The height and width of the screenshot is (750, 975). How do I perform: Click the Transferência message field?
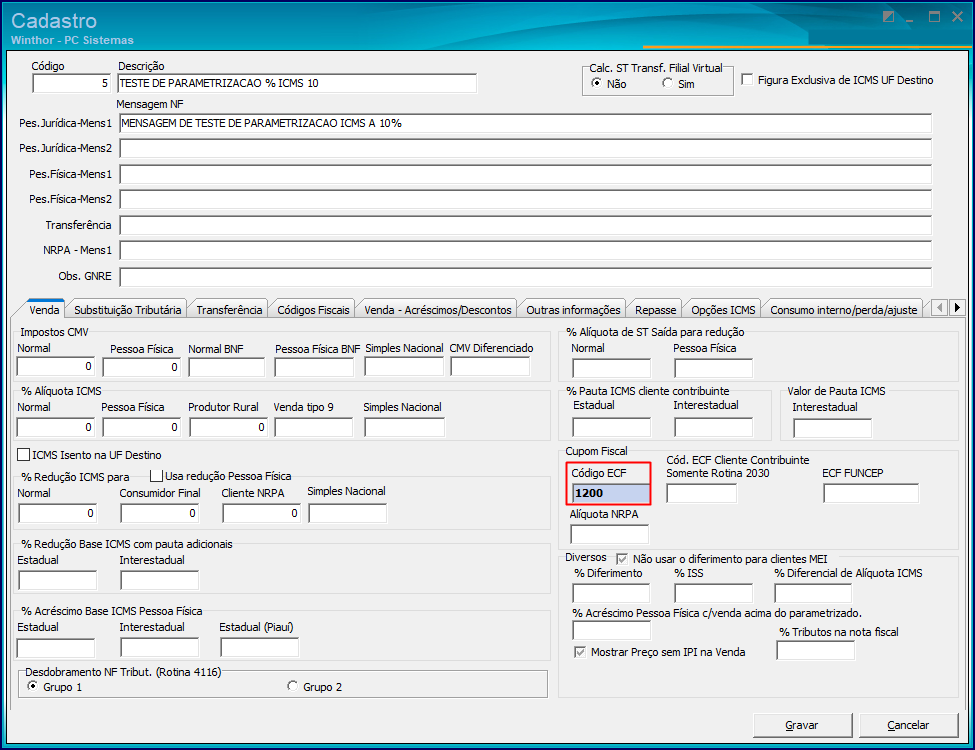click(x=525, y=225)
